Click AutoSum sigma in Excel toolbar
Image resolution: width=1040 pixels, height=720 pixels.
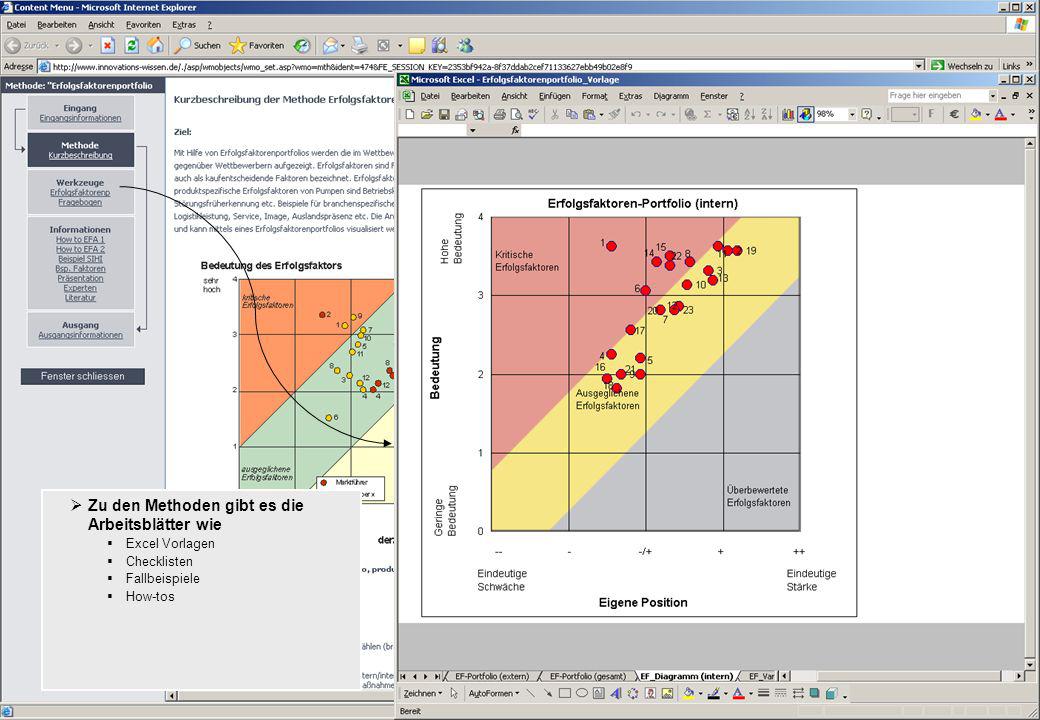[x=707, y=114]
